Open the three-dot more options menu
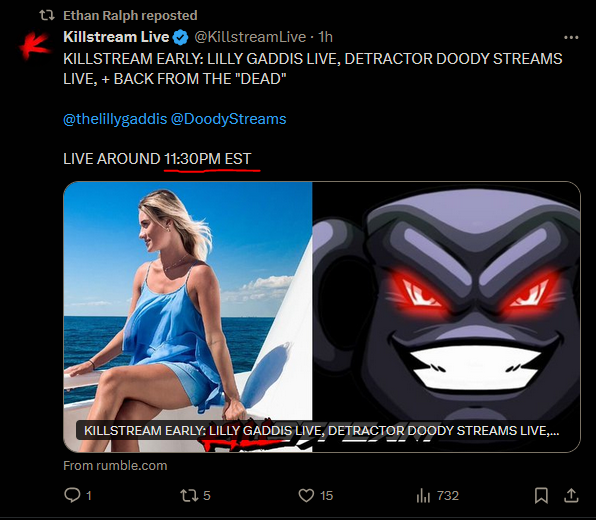The image size is (596, 520). (x=571, y=37)
